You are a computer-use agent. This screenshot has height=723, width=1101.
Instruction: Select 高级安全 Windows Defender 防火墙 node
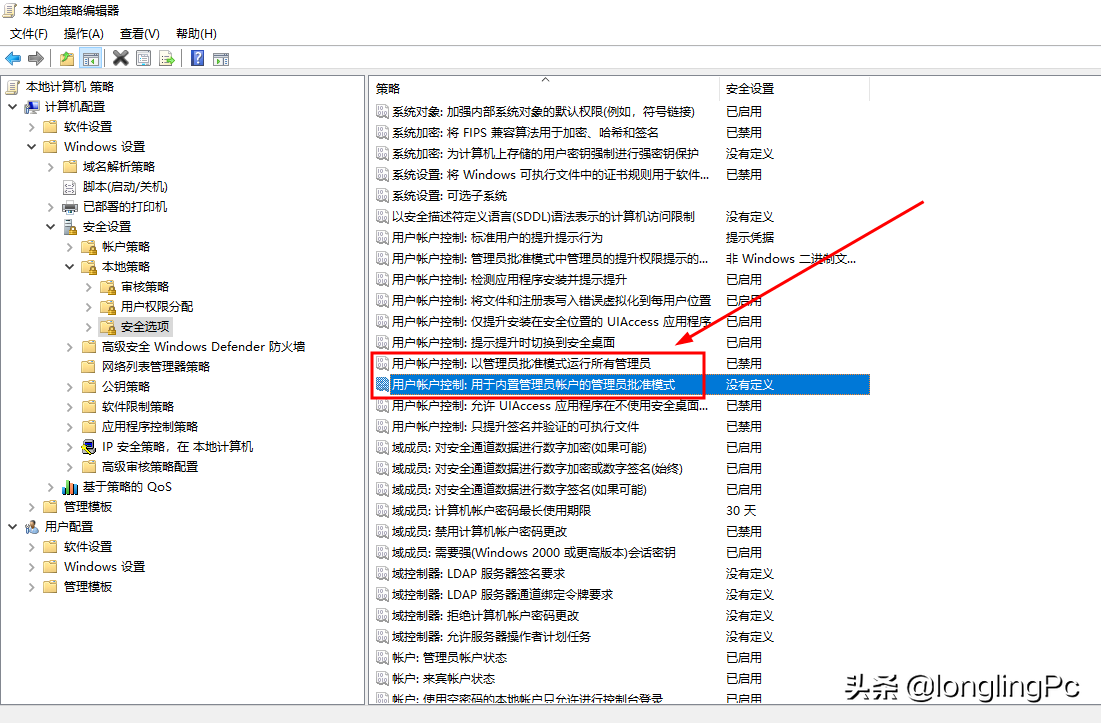204,347
